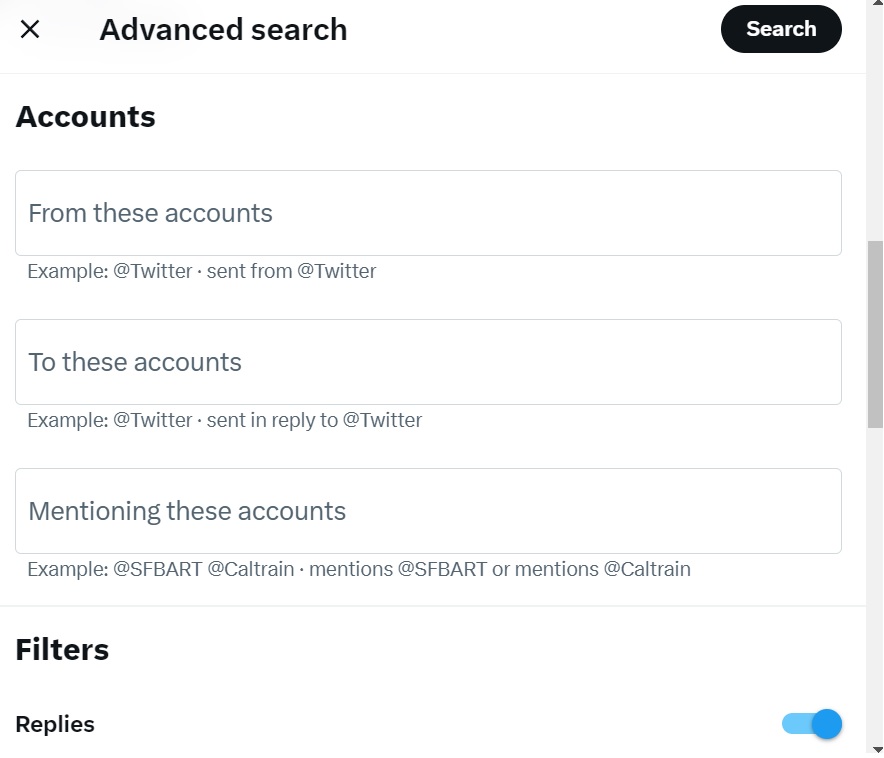Close the Advanced search dialog

pos(30,29)
